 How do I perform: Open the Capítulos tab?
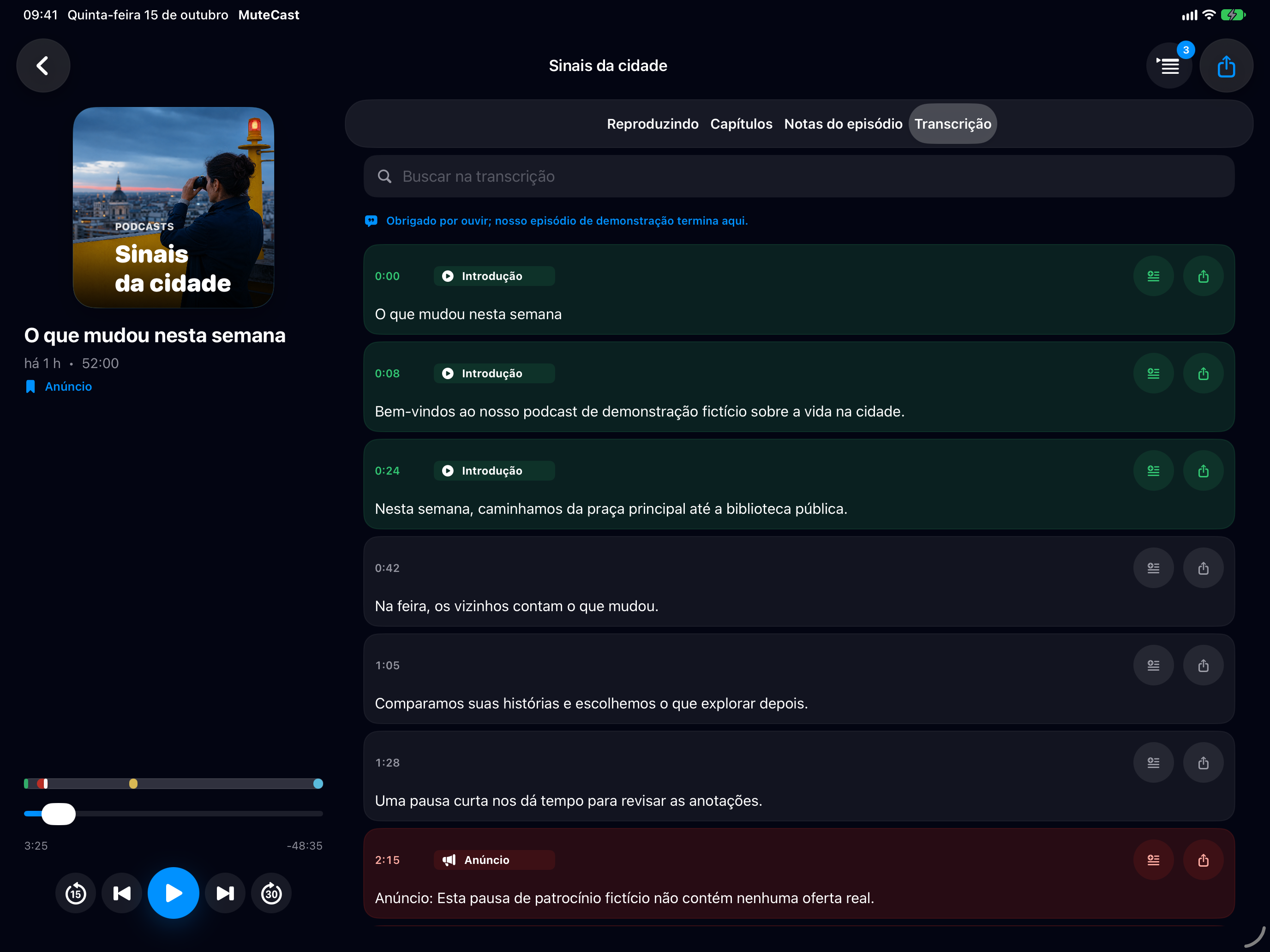coord(741,124)
